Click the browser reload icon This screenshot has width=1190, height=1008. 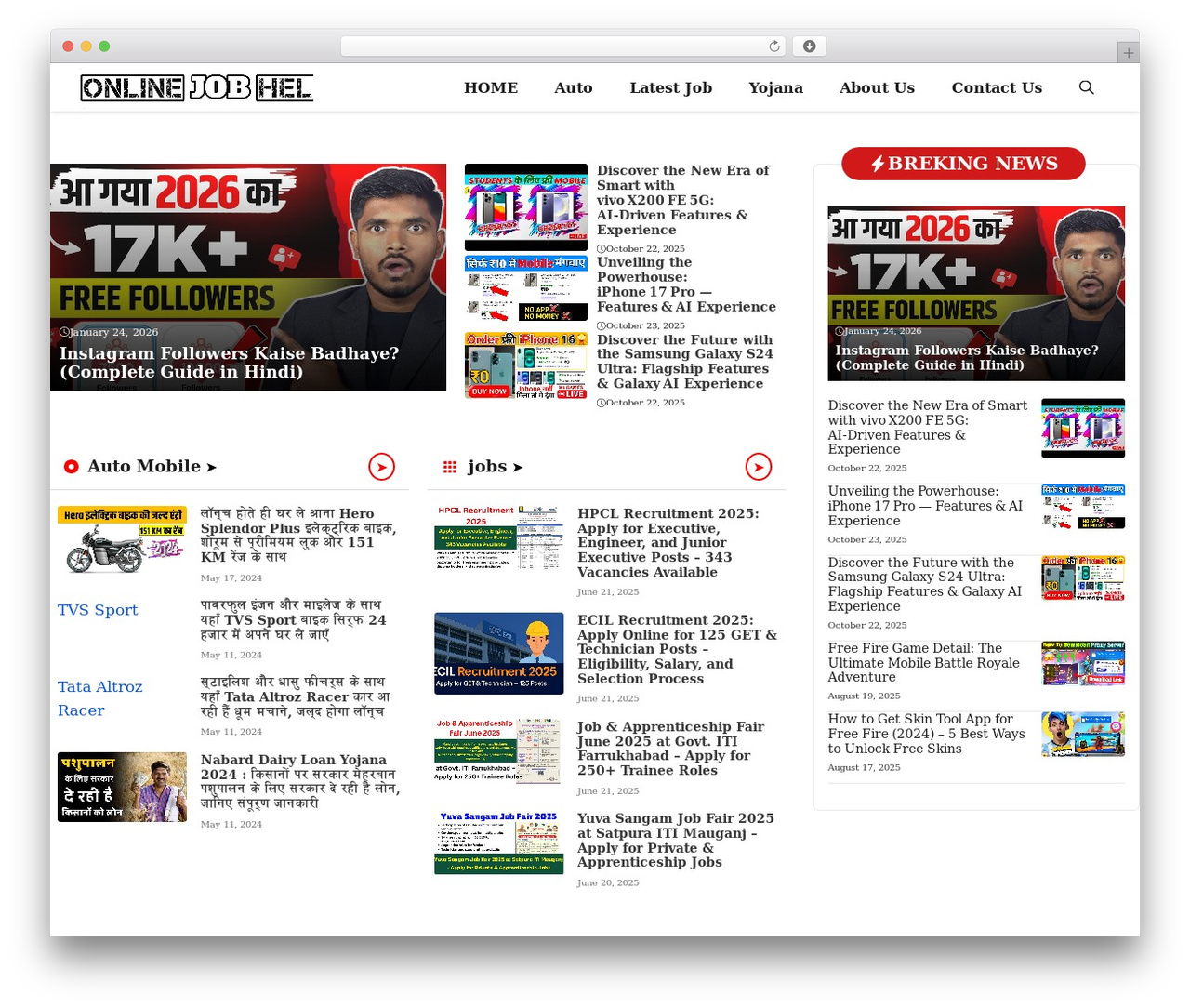pos(774,46)
